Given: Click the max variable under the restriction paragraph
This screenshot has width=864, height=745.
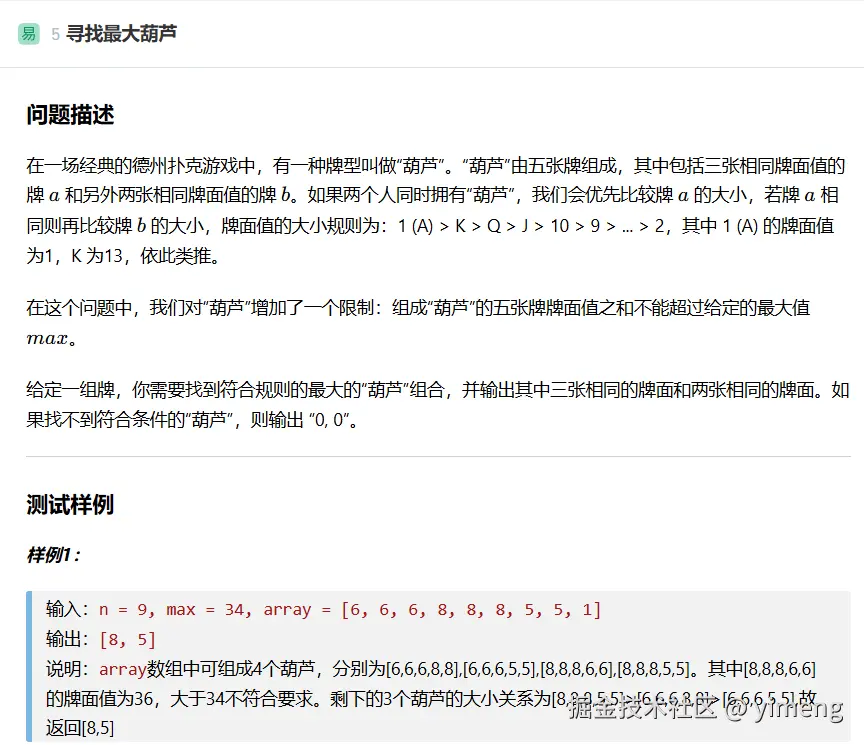Looking at the screenshot, I should tap(47, 338).
